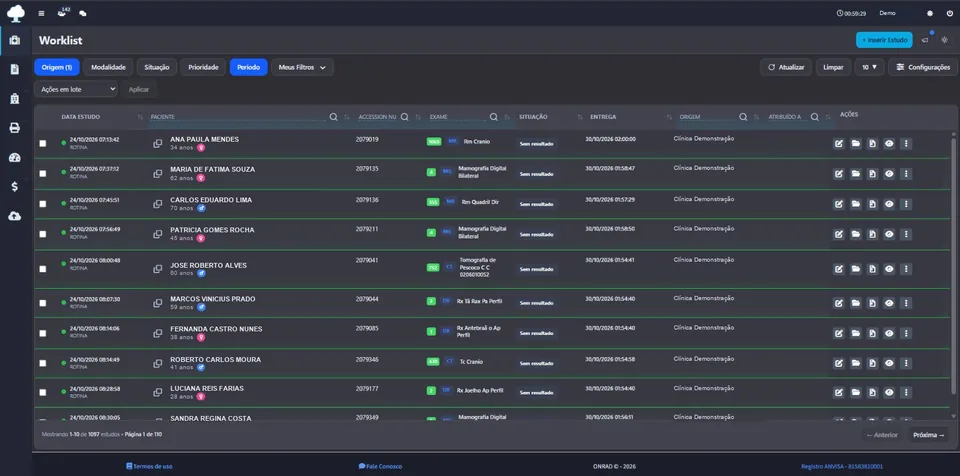This screenshot has height=476, width=960.
Task: Select Marcos Vinicius Prado row checkbox
Action: tap(42, 303)
